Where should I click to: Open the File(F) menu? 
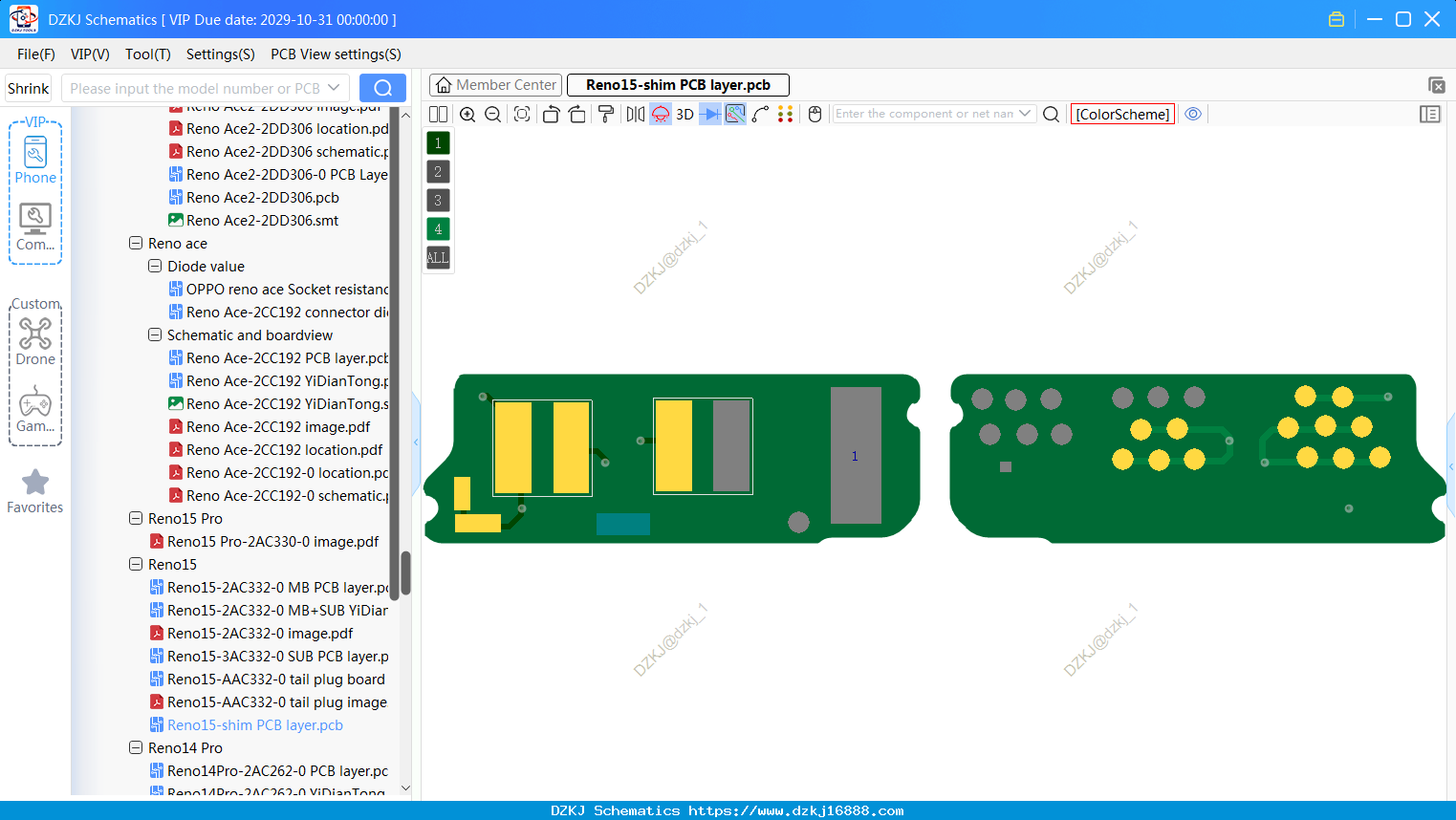(x=36, y=54)
